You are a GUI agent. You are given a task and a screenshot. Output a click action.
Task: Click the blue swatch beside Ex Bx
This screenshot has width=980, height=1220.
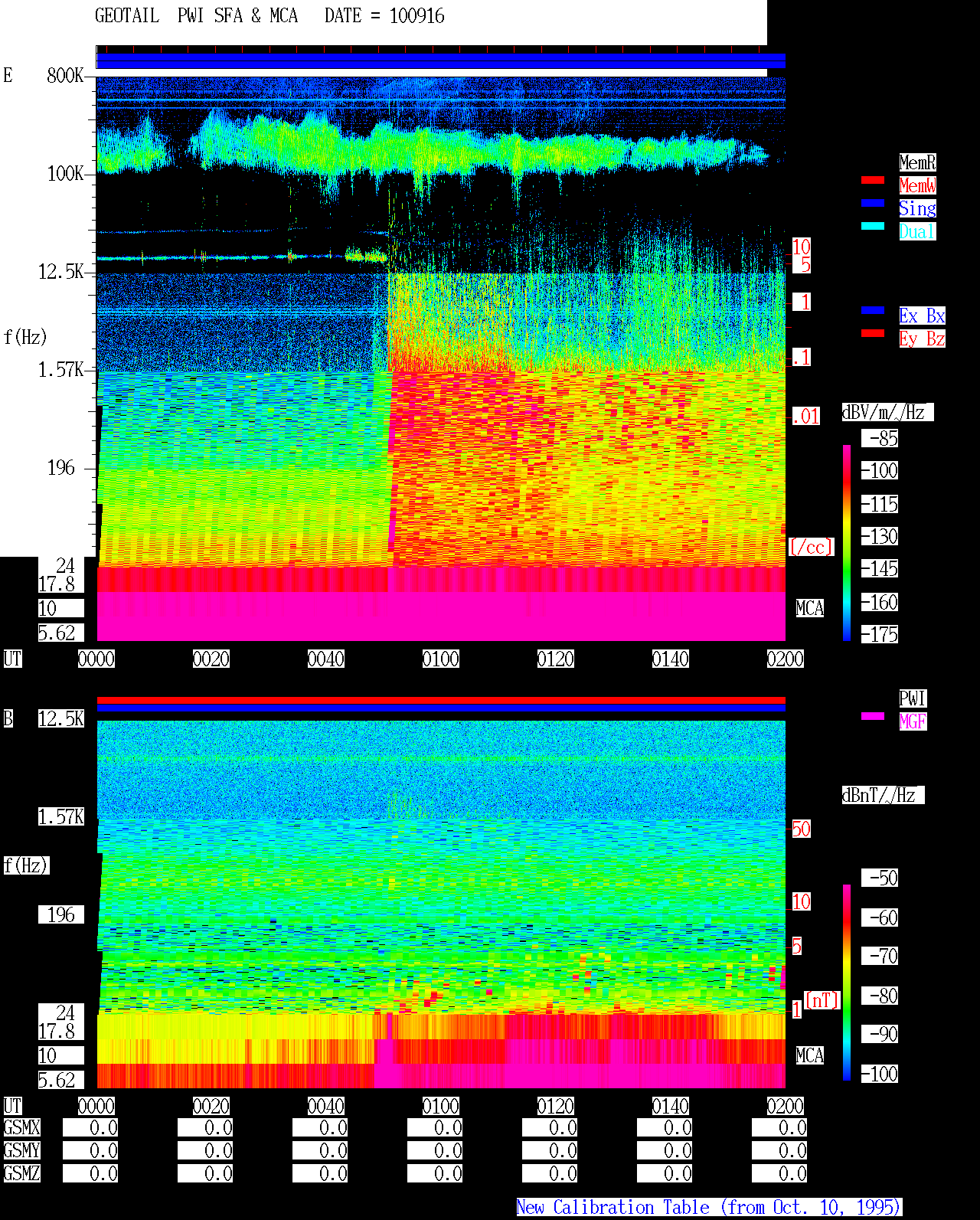[873, 310]
